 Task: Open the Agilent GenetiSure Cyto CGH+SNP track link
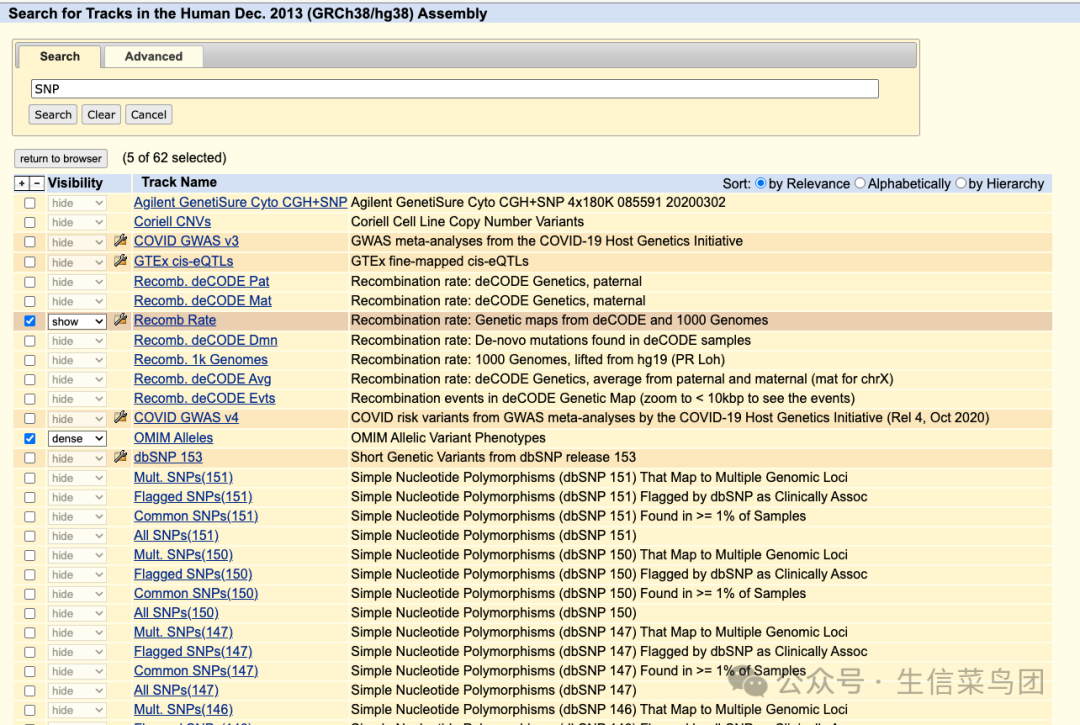tap(240, 202)
